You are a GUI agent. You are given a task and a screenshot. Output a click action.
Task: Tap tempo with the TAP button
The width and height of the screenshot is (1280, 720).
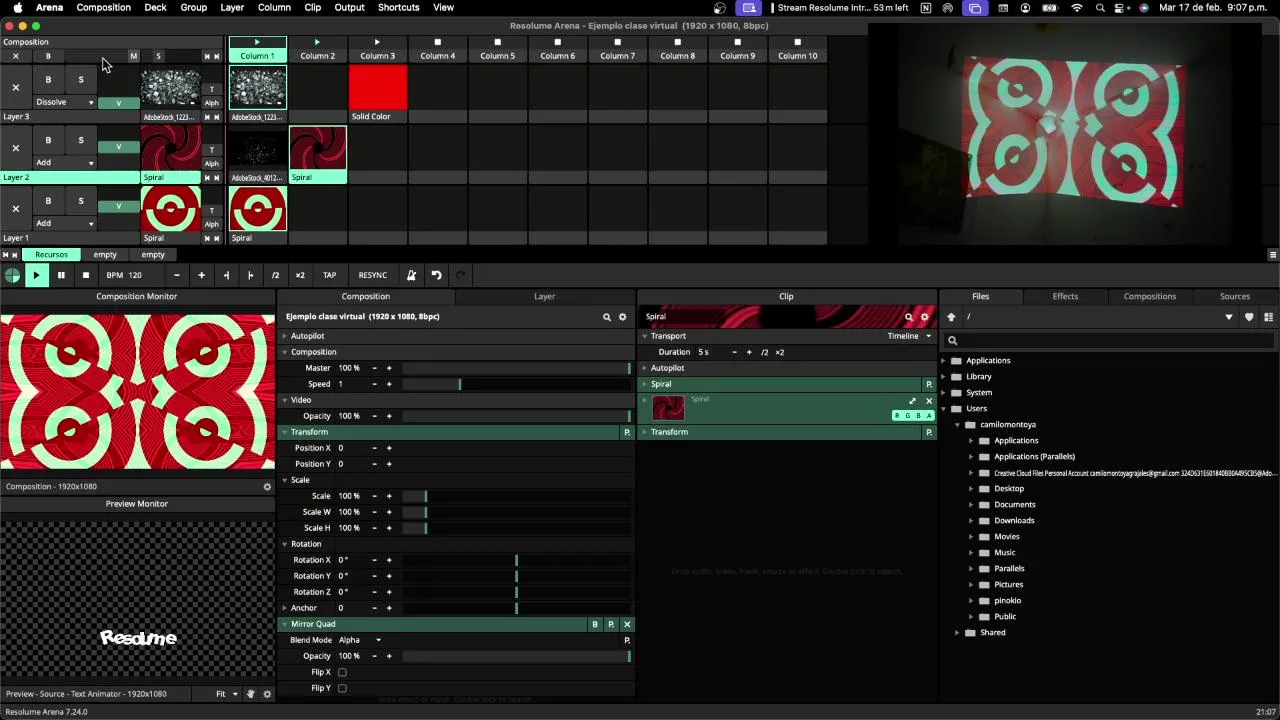[329, 275]
